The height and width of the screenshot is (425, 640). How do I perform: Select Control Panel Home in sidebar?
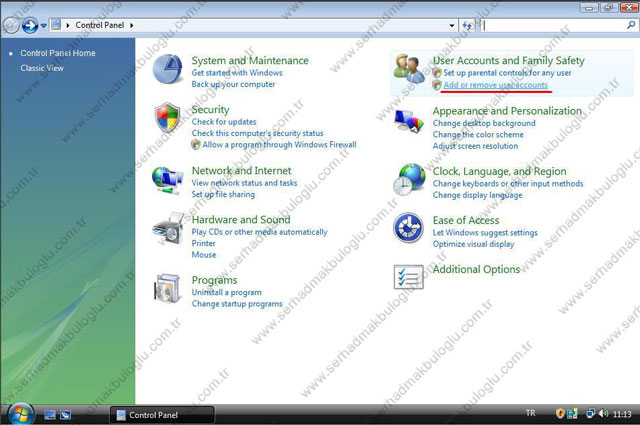click(58, 53)
